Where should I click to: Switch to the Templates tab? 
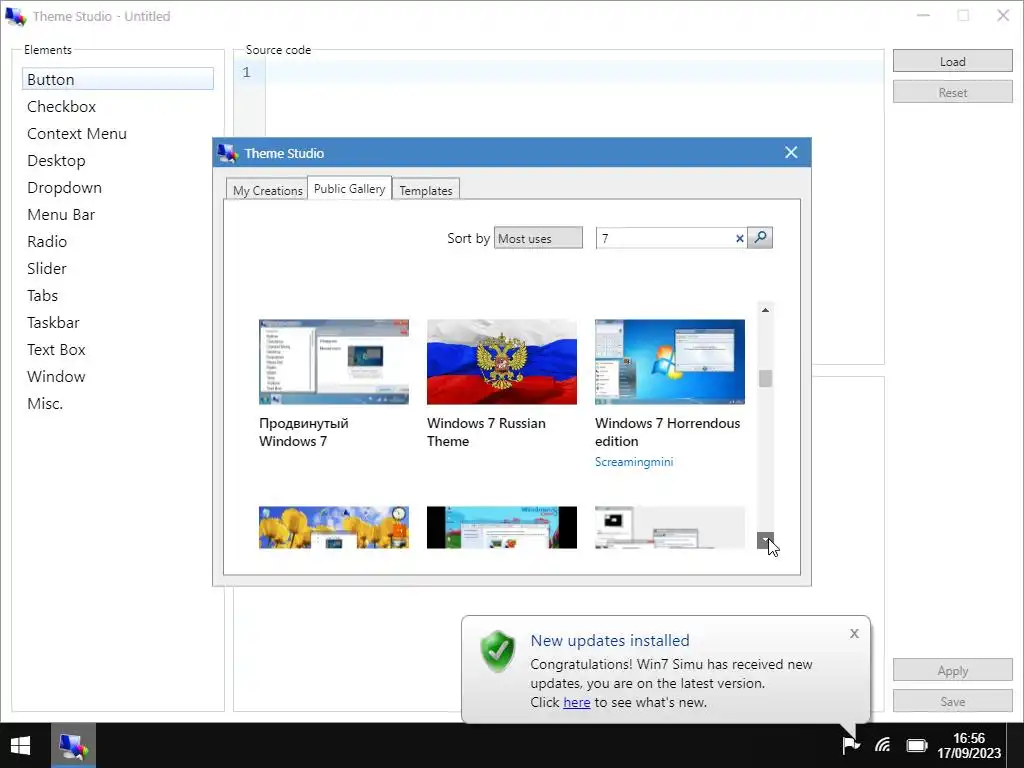click(x=426, y=190)
